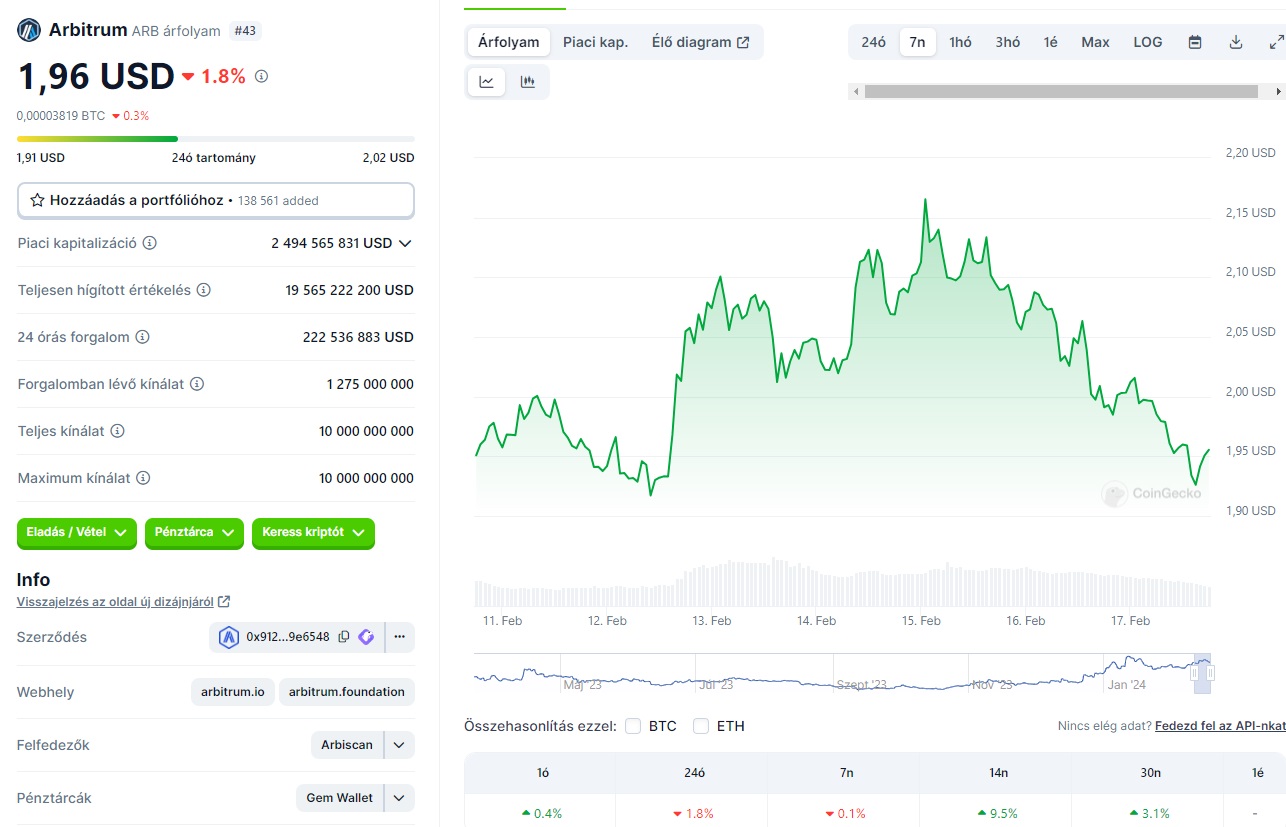Click the Fedezd fel az API-nkat link
This screenshot has height=827, width=1286.
tap(1220, 726)
